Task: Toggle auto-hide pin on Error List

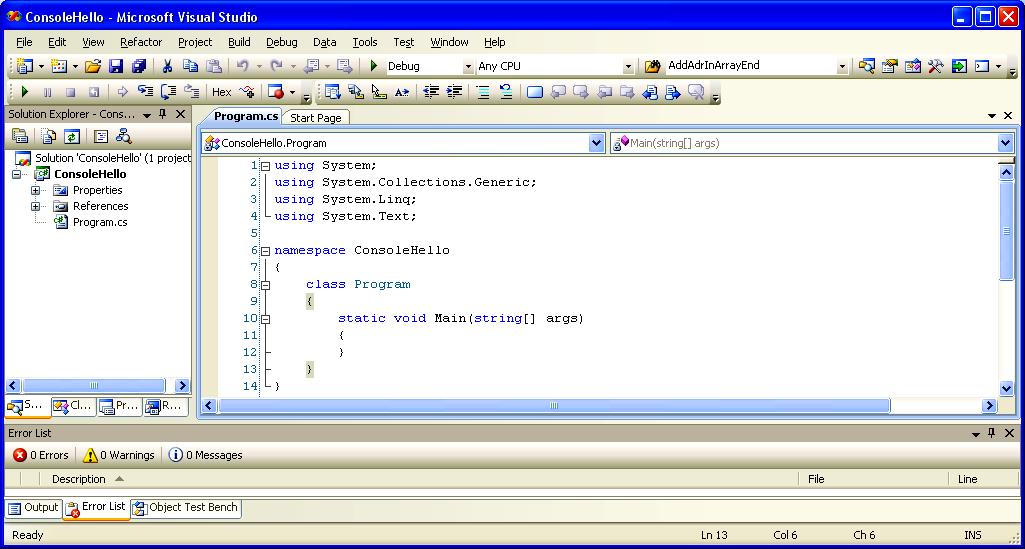Action: [x=992, y=433]
